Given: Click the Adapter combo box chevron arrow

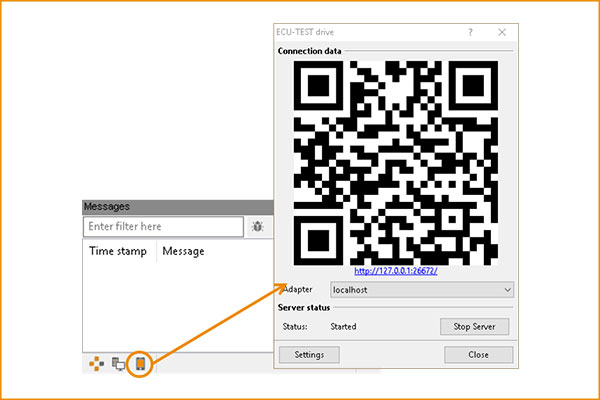Looking at the screenshot, I should 508,289.
